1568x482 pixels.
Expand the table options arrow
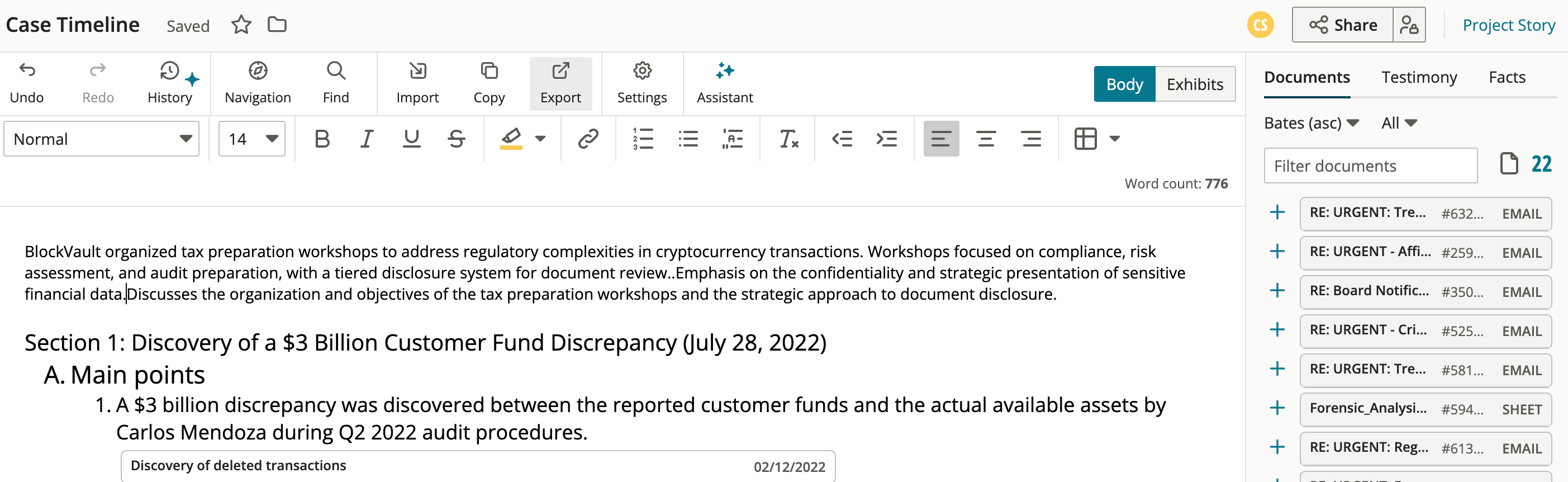1114,139
